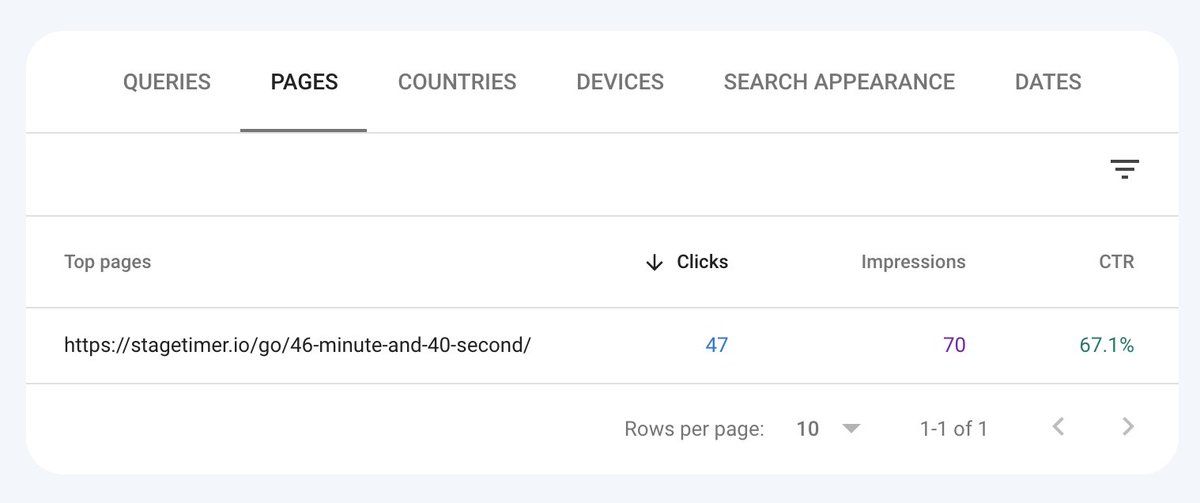
Task: Open the Countries tab
Action: coord(457,82)
